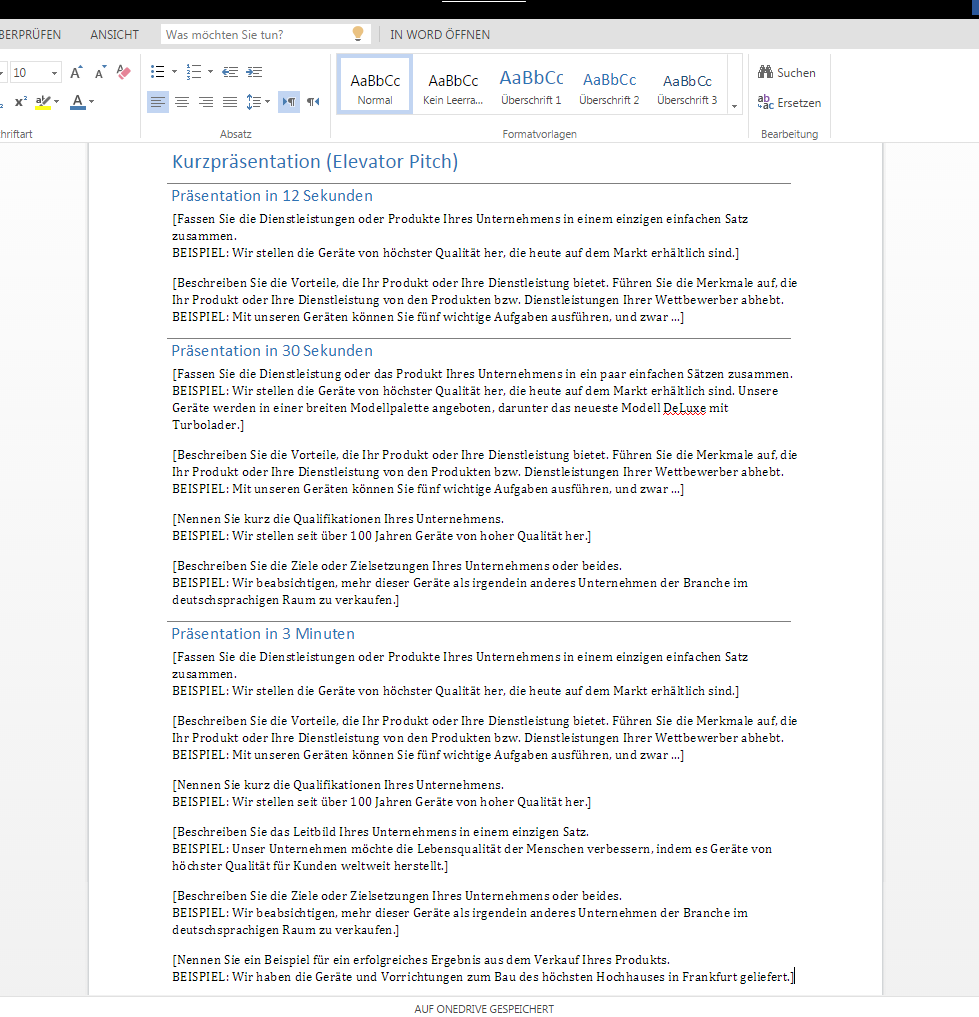Open the ANSICHT ribbon tab
979x1017 pixels.
115,34
